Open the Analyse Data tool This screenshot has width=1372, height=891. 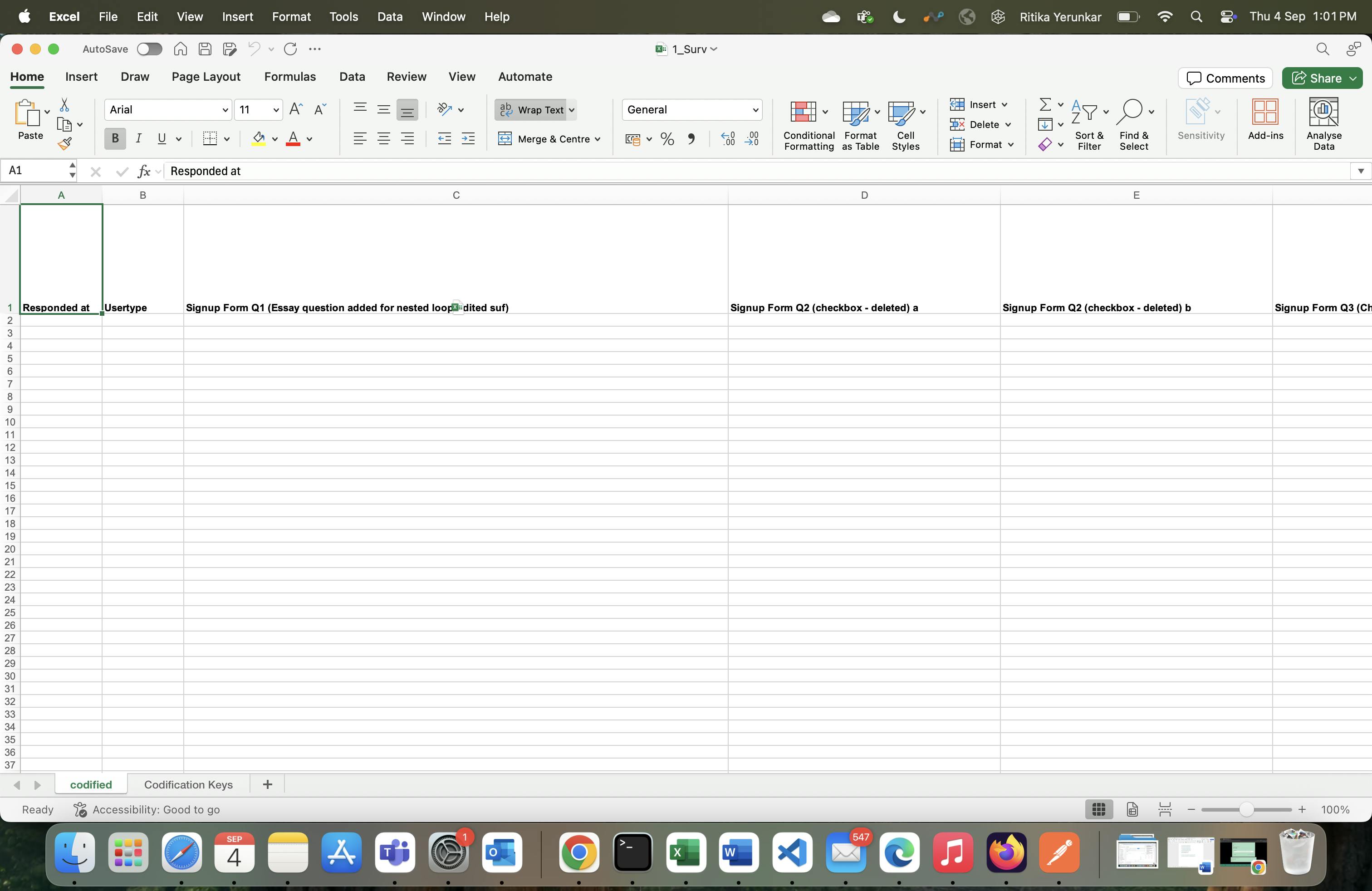point(1323,123)
